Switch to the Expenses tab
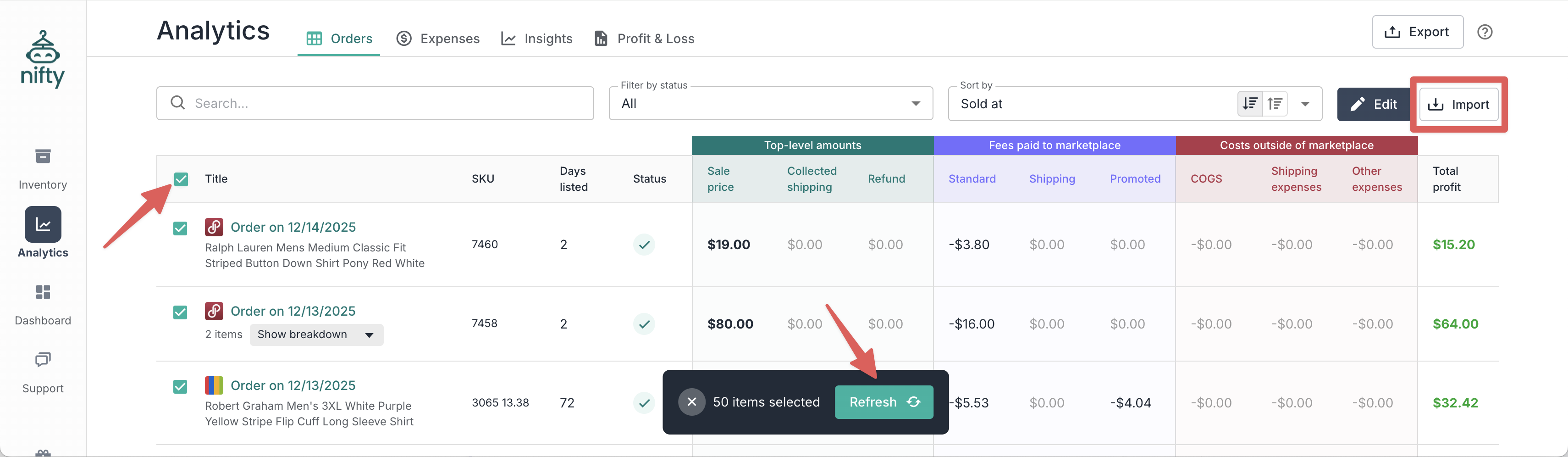The width and height of the screenshot is (1568, 457). [x=438, y=39]
